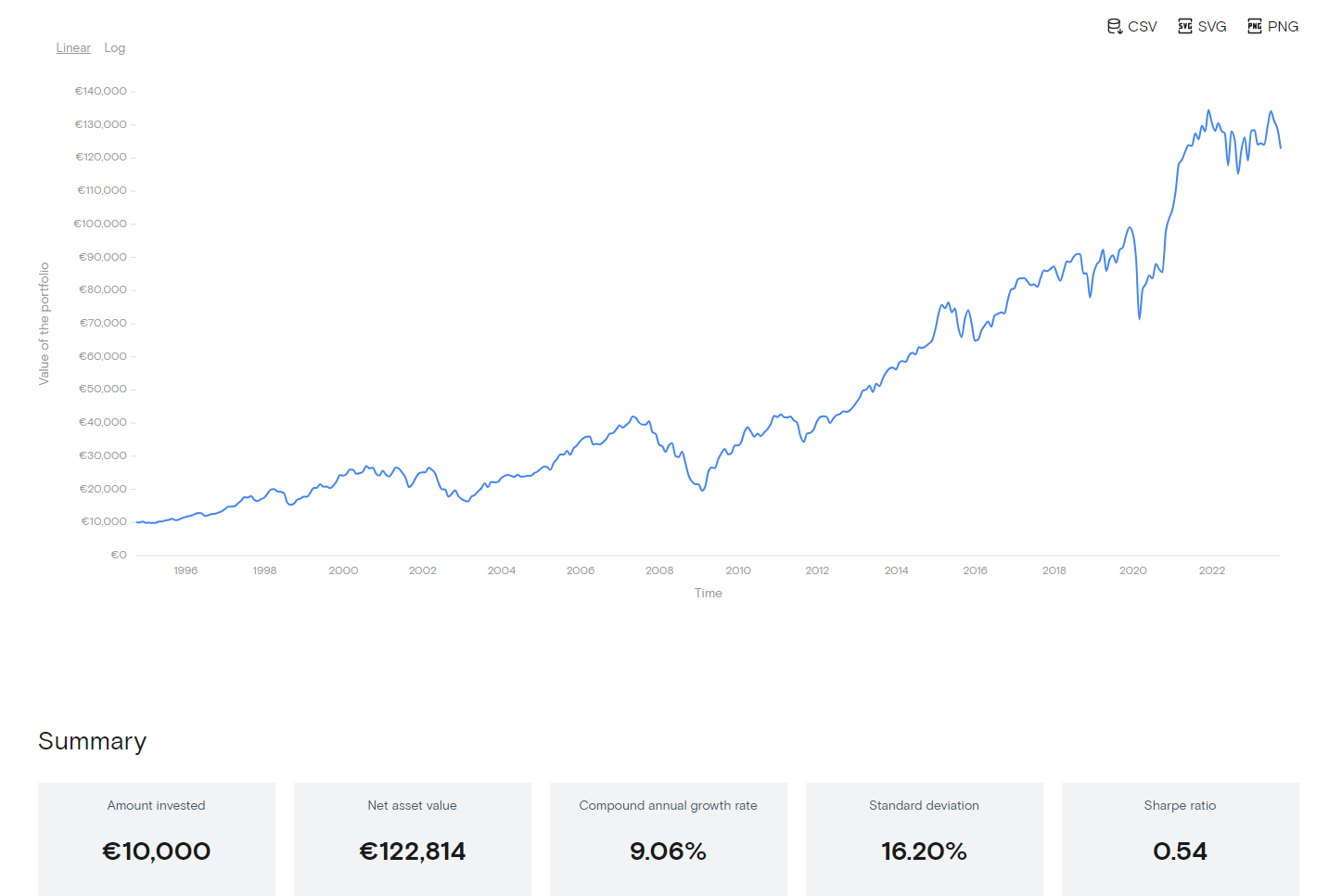Click the Summary section heading

pos(93,741)
